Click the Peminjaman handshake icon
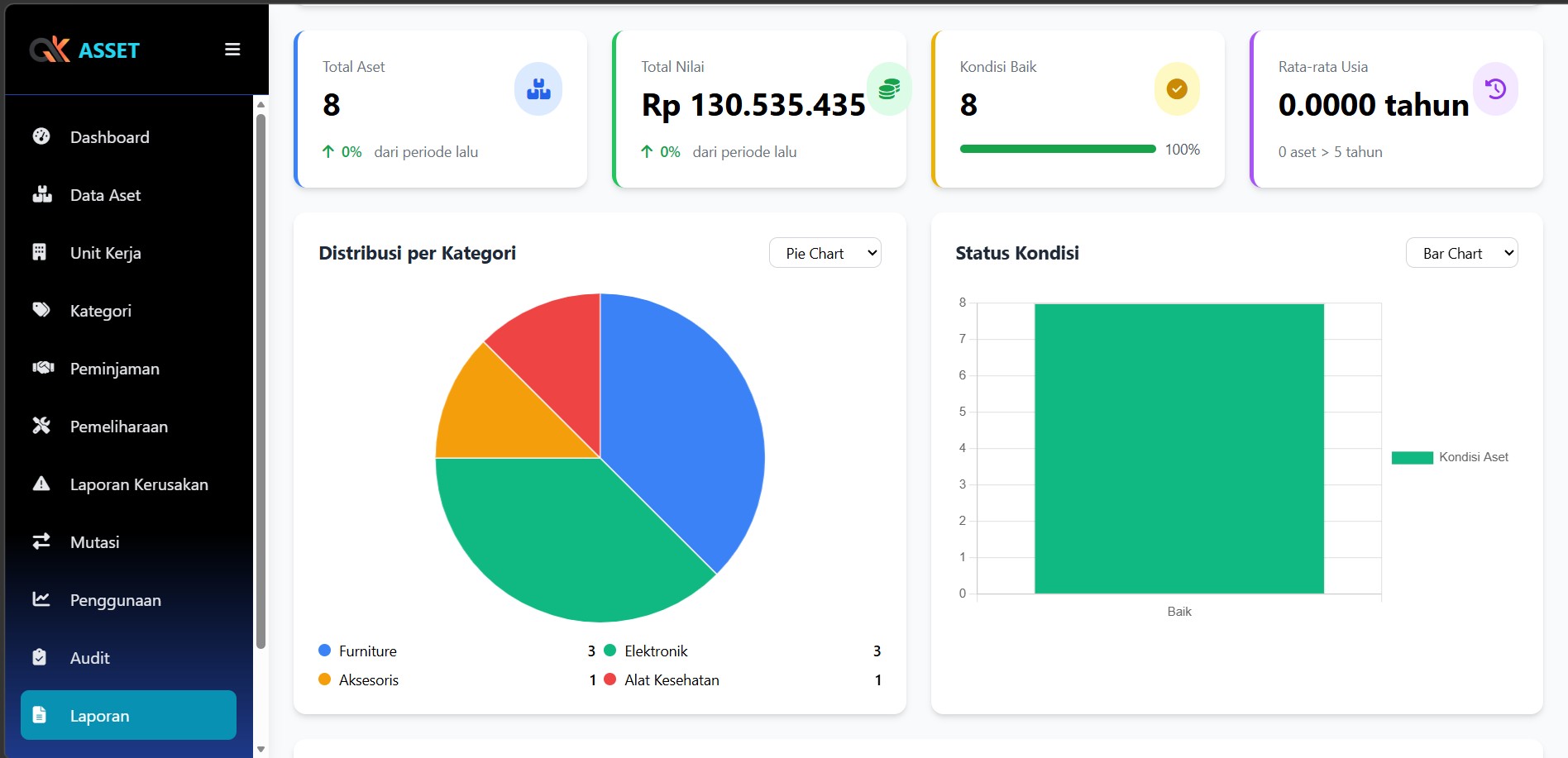This screenshot has width=1568, height=758. click(x=42, y=368)
